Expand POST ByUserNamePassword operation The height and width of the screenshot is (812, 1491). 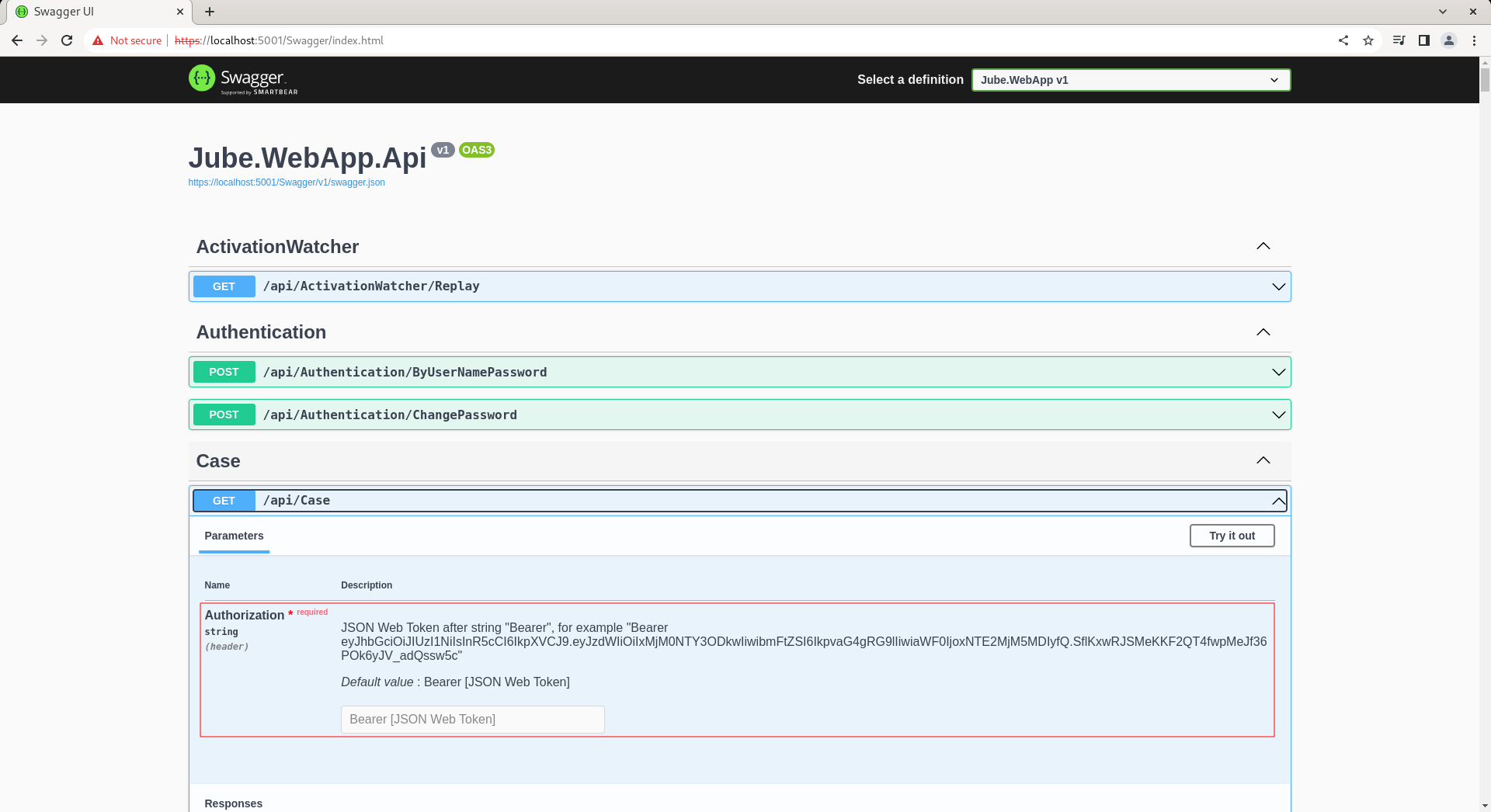click(1278, 372)
